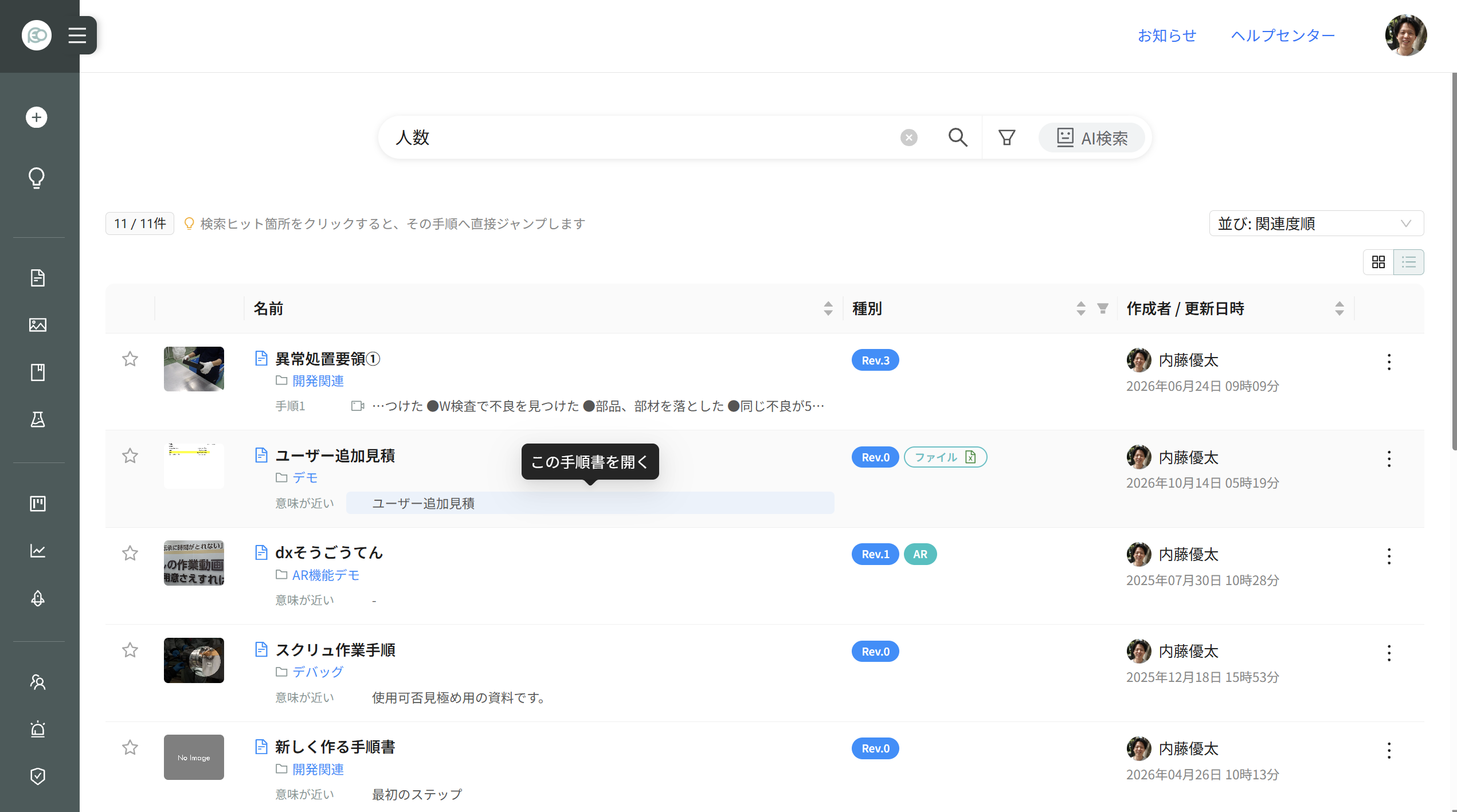
Task: Sort by 作成者 / 更新日時 column arrows
Action: click(x=1339, y=308)
